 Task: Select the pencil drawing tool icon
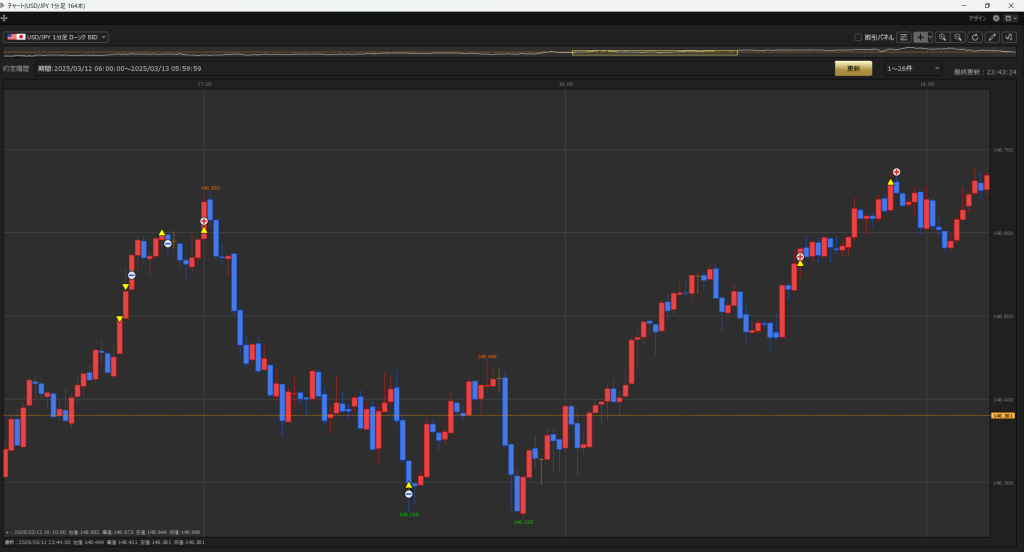pos(992,37)
